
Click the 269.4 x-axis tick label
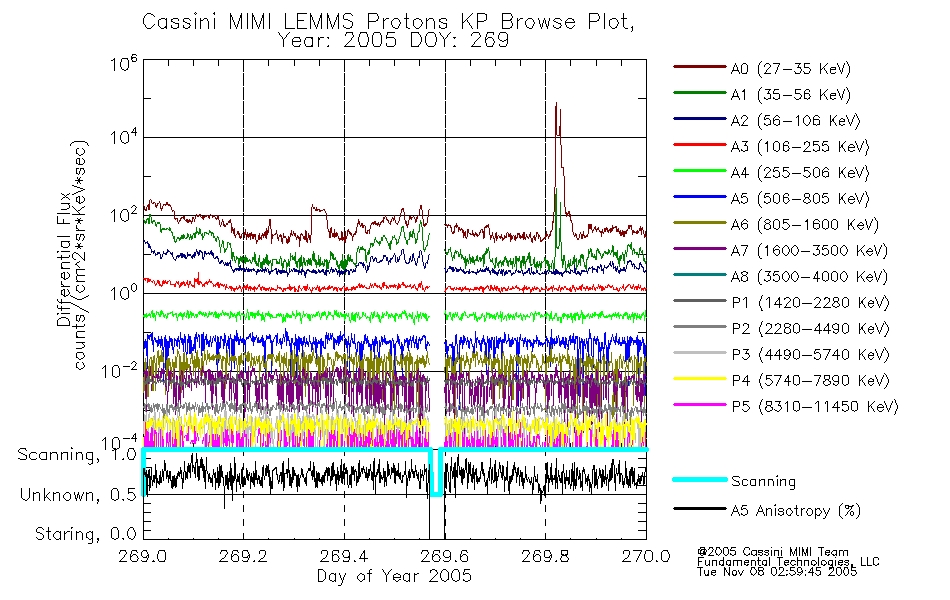[344, 556]
